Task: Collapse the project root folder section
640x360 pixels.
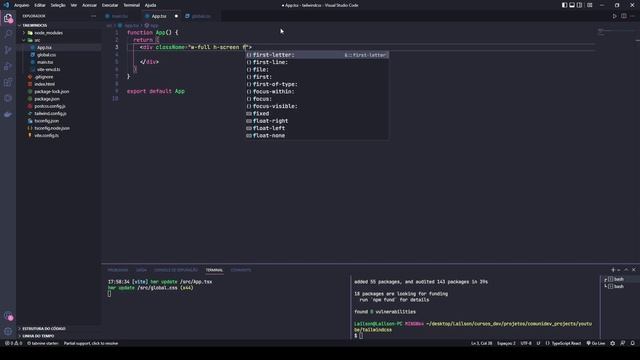Action: pyautogui.click(x=35, y=25)
